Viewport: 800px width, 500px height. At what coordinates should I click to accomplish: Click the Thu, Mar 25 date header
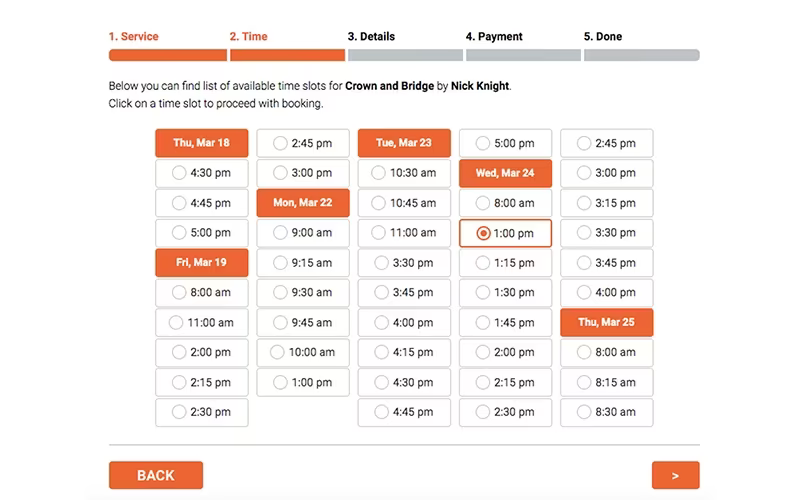607,322
